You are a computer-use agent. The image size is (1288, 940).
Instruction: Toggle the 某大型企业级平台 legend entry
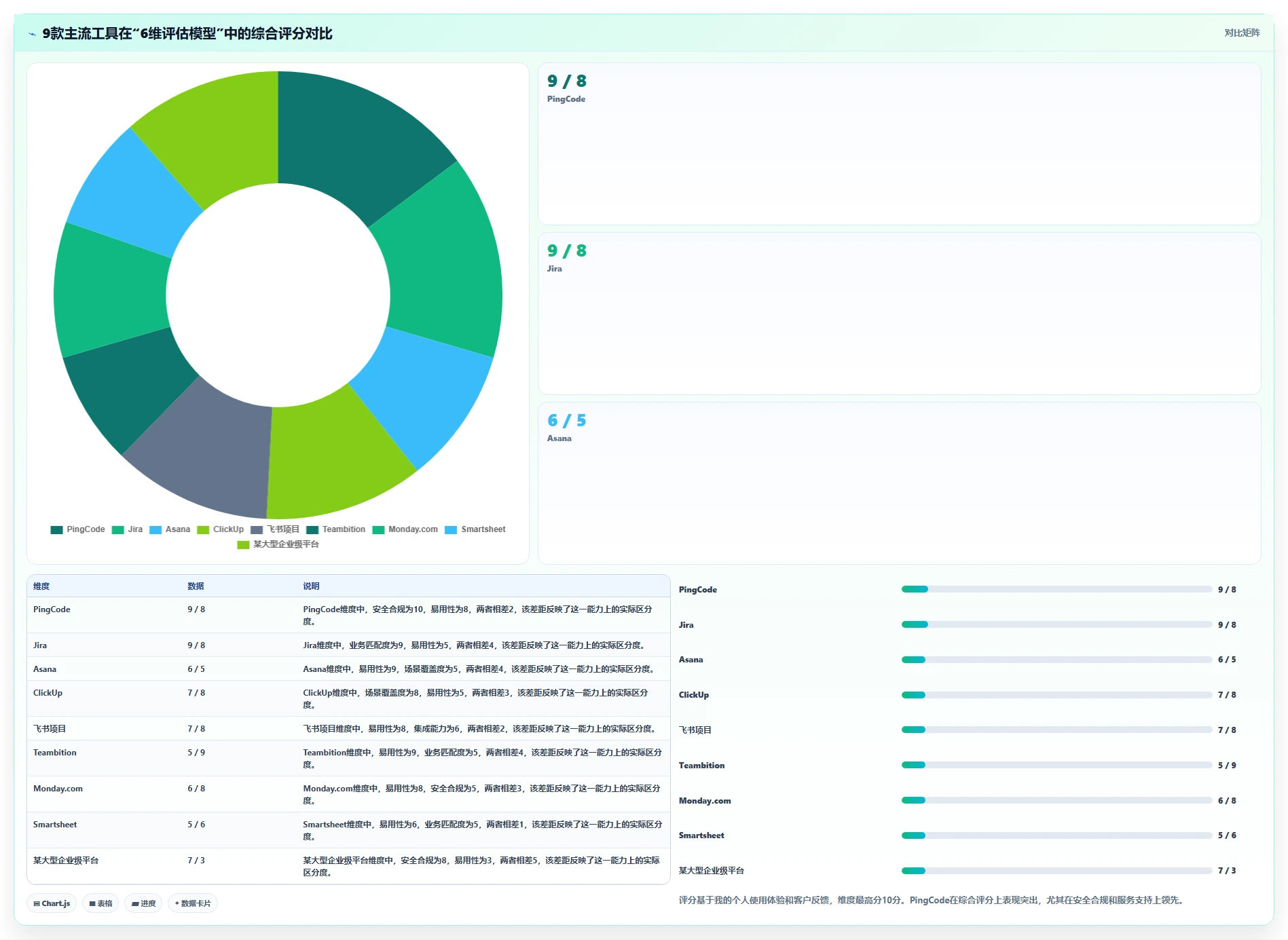(278, 544)
